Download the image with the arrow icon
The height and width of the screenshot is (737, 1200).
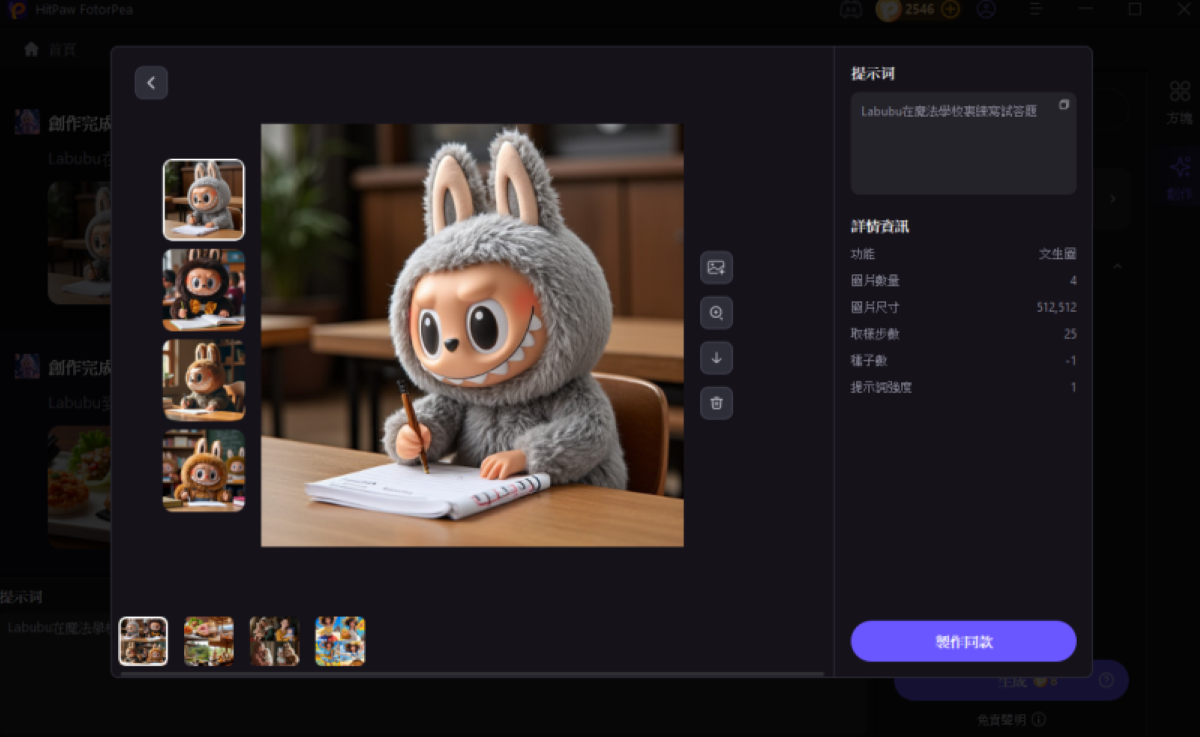tap(716, 358)
